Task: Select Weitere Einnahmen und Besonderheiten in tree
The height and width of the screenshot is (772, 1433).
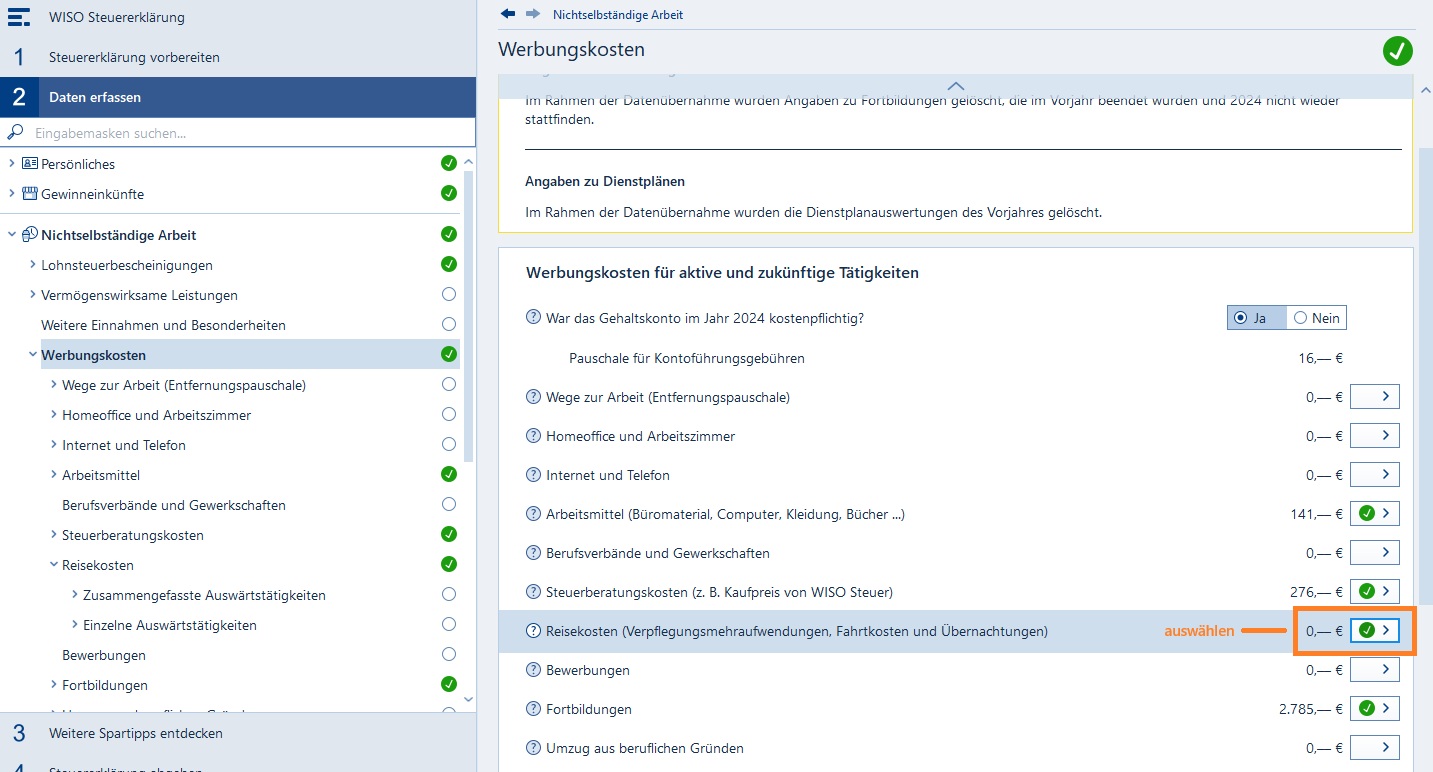Action: point(163,325)
